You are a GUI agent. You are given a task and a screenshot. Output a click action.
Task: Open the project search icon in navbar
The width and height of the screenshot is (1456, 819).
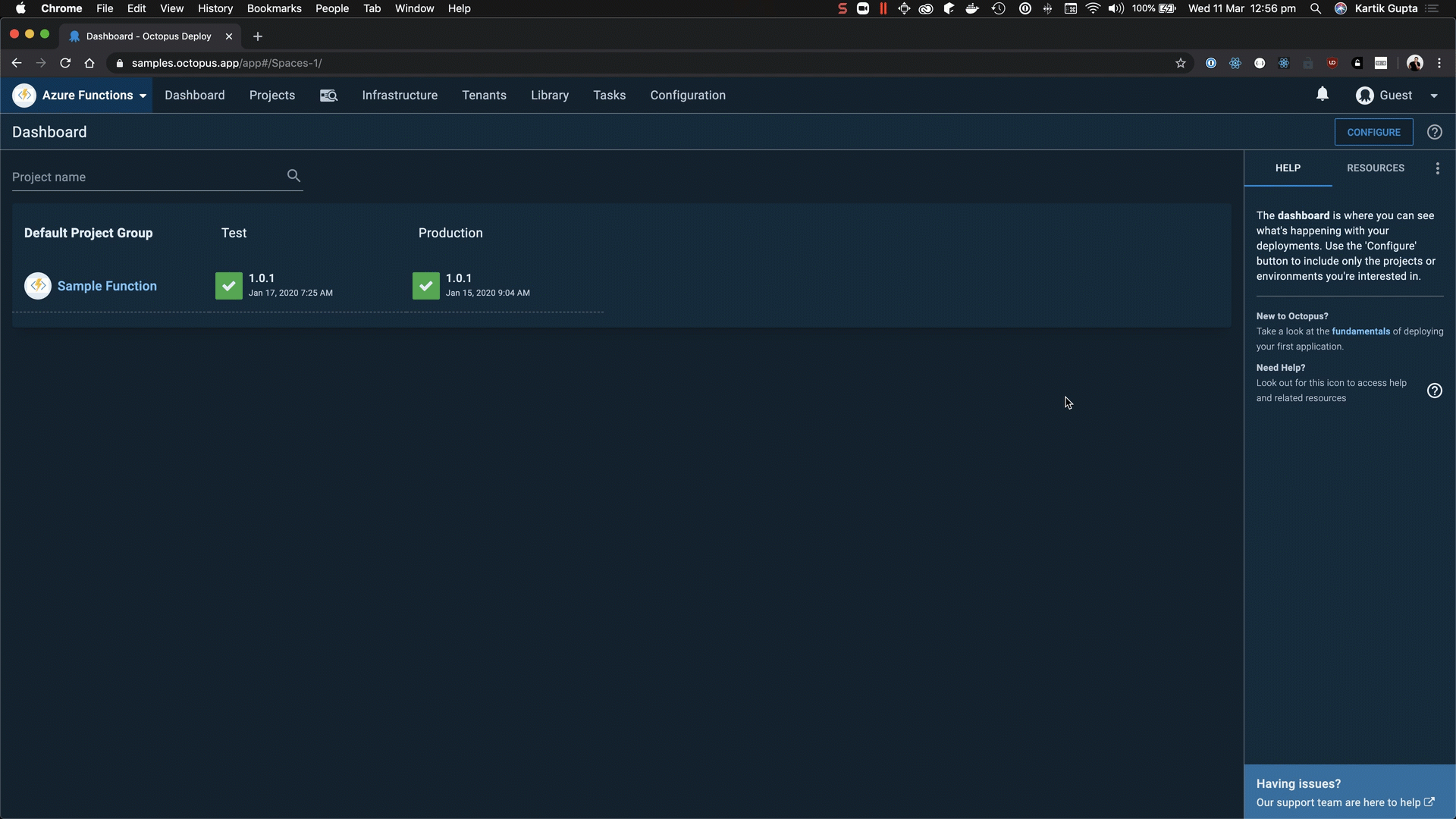click(x=328, y=96)
